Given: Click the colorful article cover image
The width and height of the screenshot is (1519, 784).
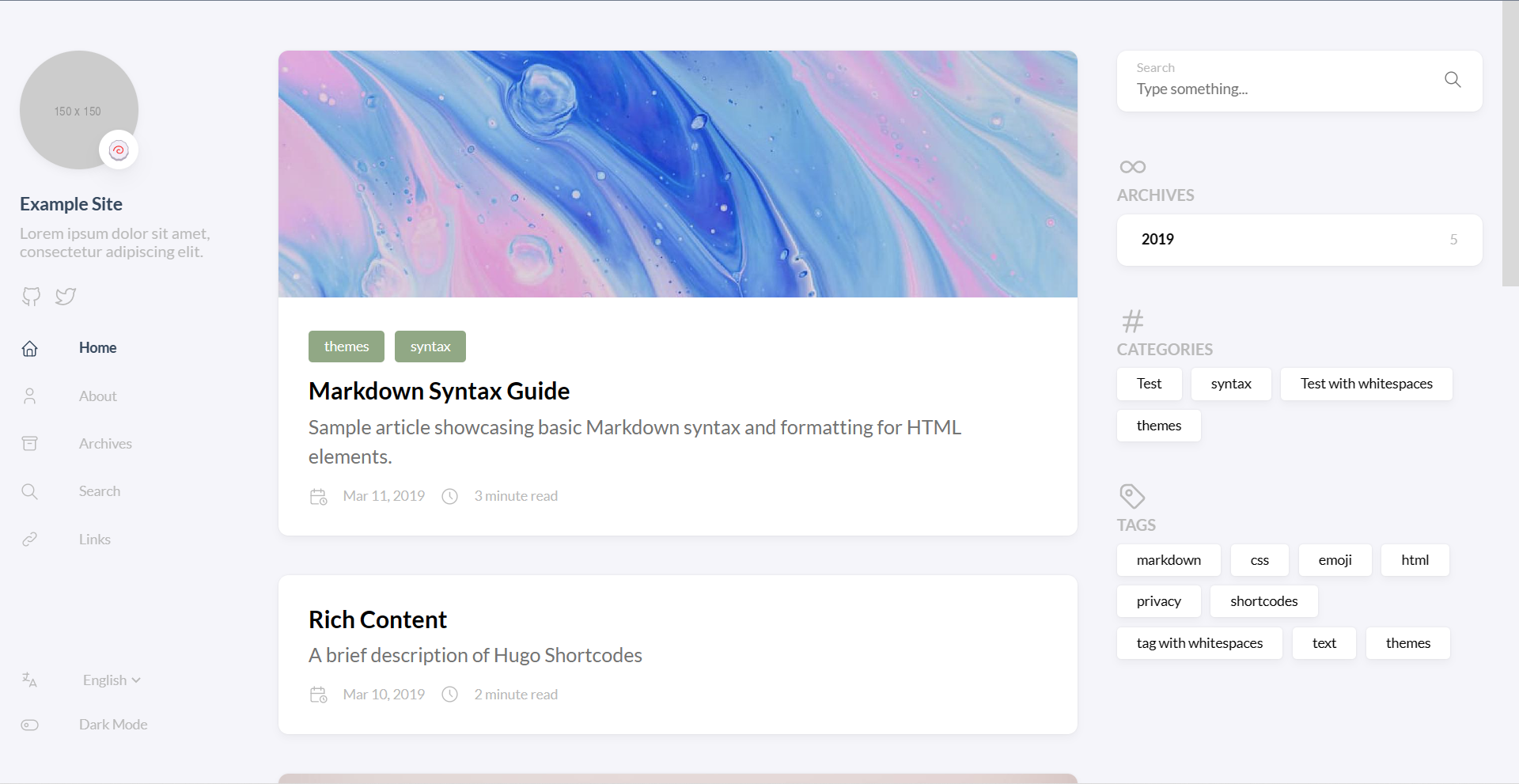Looking at the screenshot, I should tap(678, 174).
